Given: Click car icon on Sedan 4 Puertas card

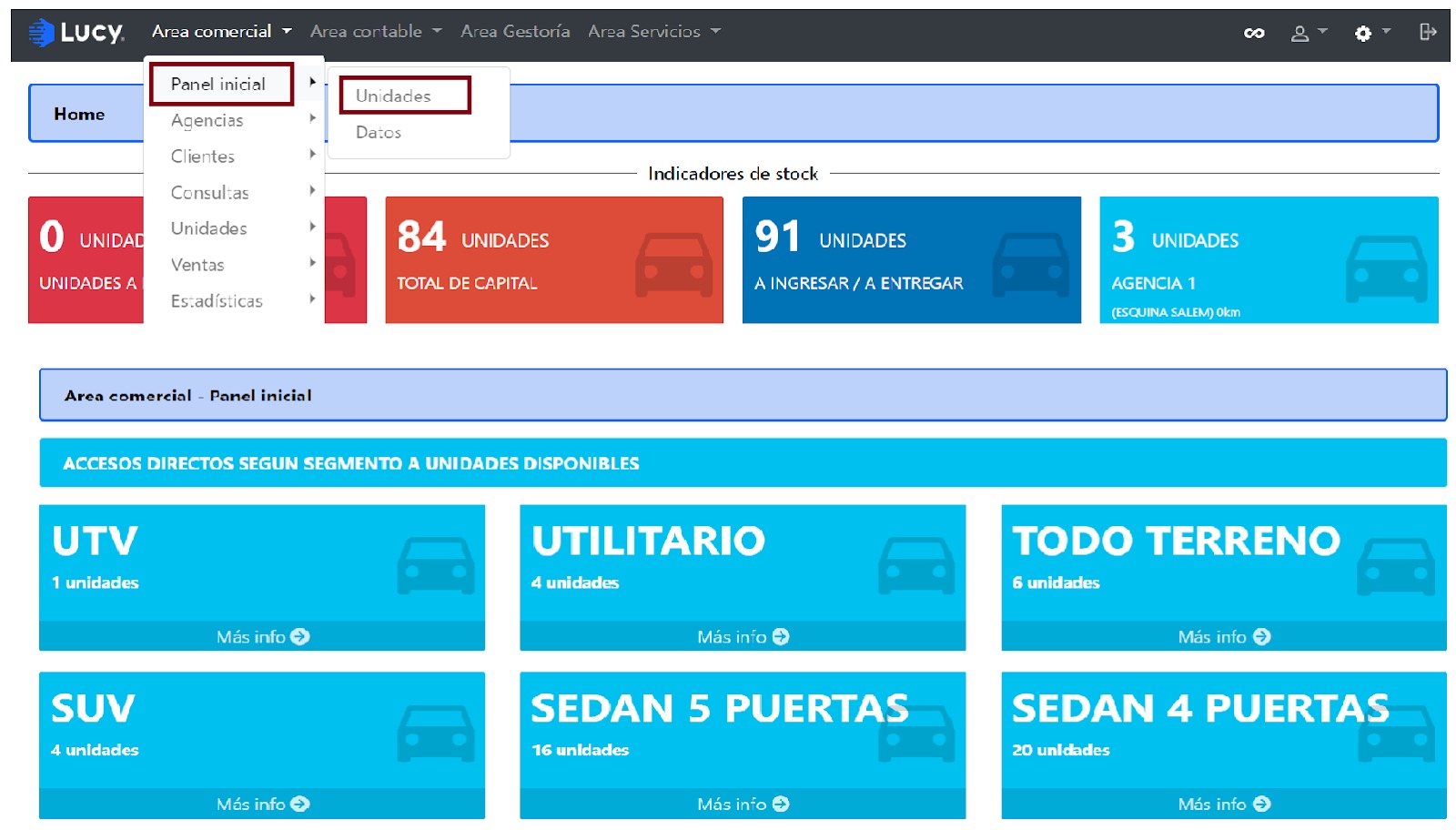Looking at the screenshot, I should coord(1396,734).
